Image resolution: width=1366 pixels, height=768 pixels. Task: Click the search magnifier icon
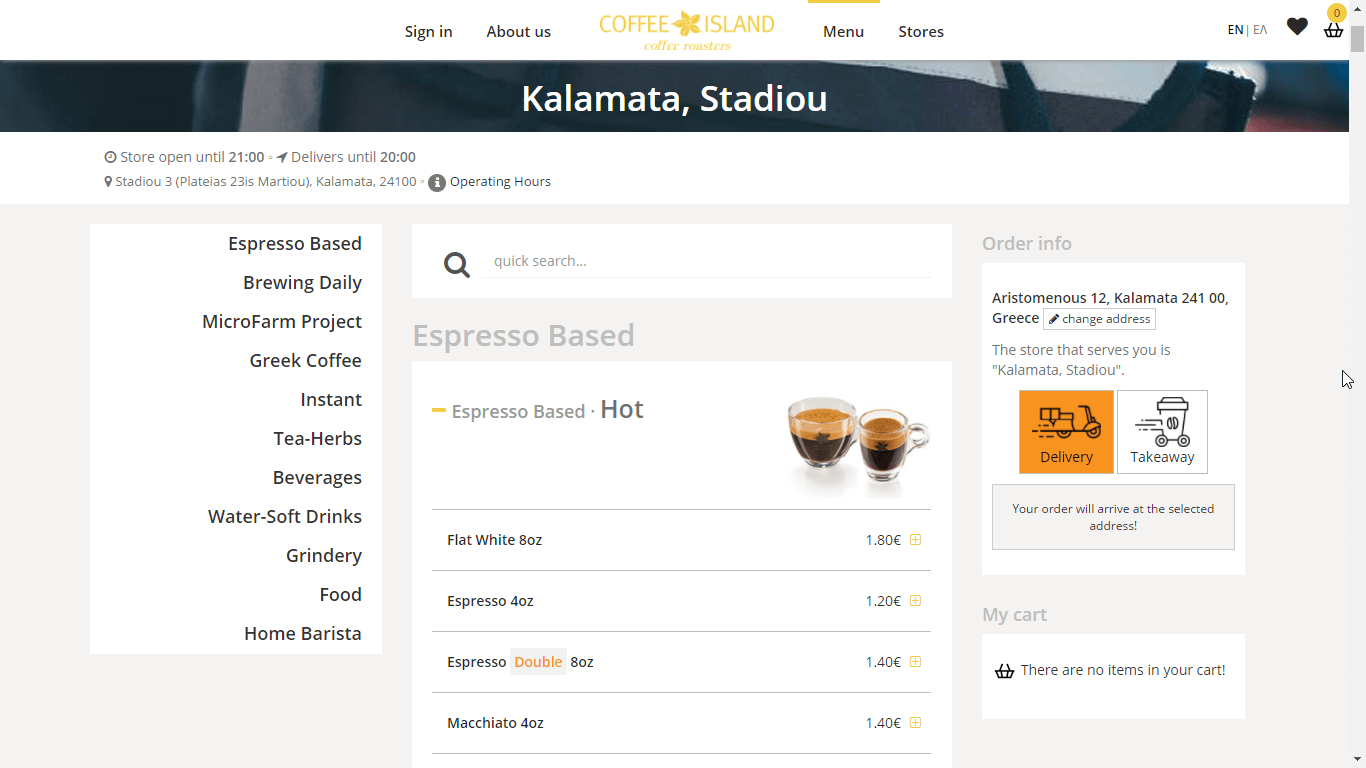click(x=457, y=264)
